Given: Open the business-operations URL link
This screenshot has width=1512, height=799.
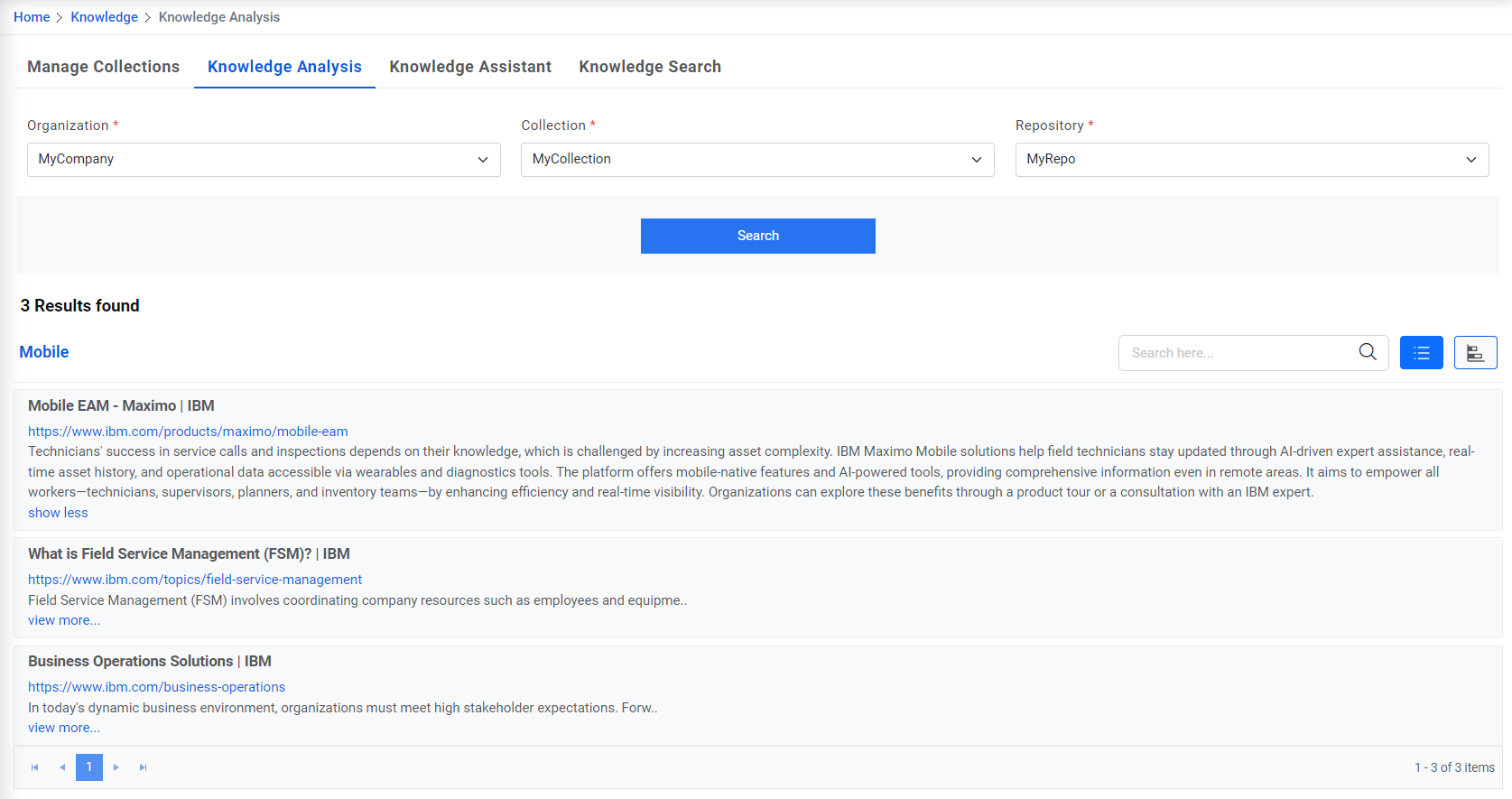Looking at the screenshot, I should tap(156, 687).
